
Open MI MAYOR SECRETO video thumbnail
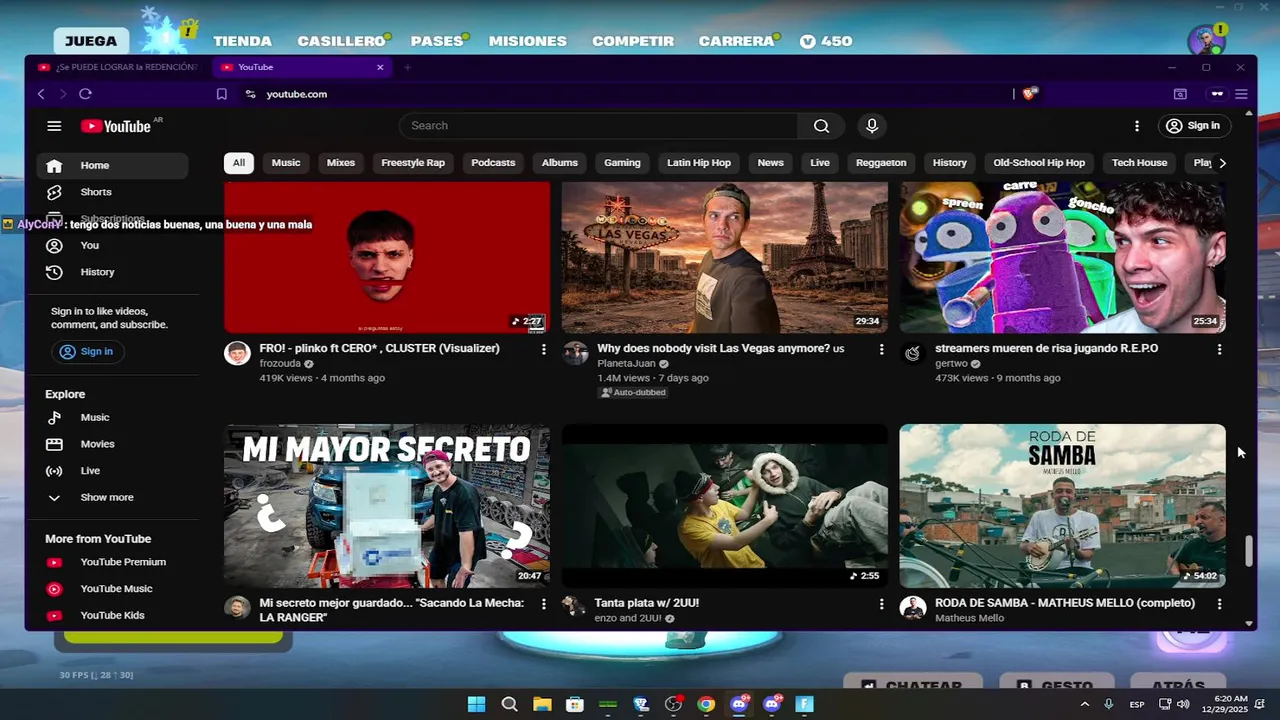[x=387, y=506]
